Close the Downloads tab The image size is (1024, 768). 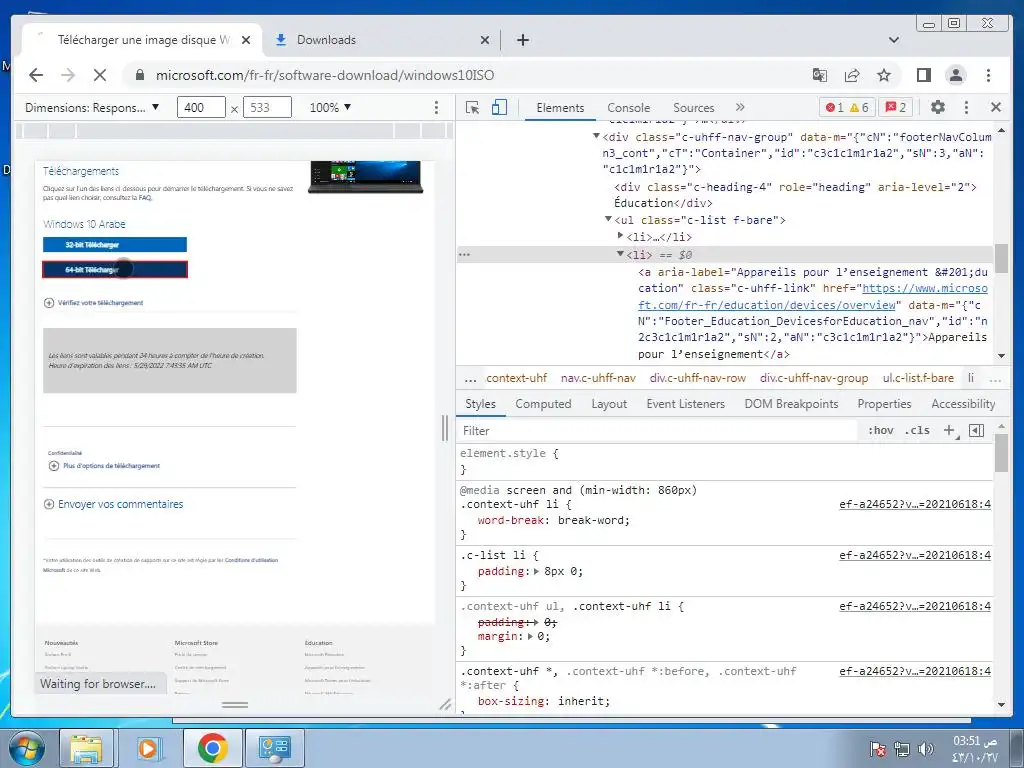pyautogui.click(x=485, y=40)
